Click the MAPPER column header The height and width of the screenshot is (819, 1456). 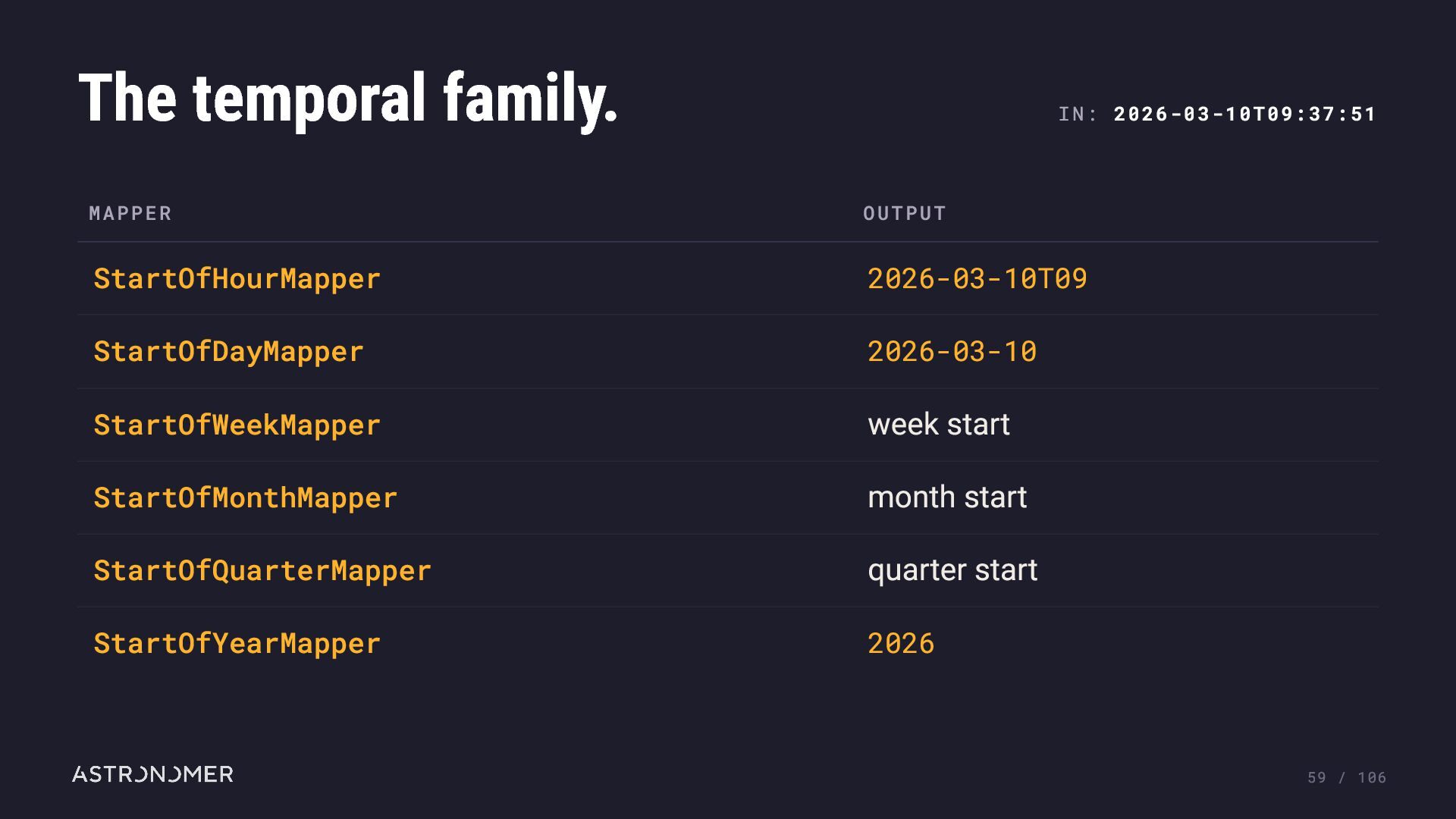130,214
